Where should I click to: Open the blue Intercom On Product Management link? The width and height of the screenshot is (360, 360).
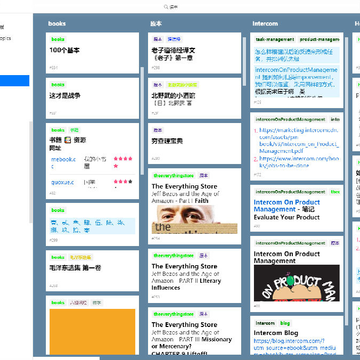[x=287, y=206]
